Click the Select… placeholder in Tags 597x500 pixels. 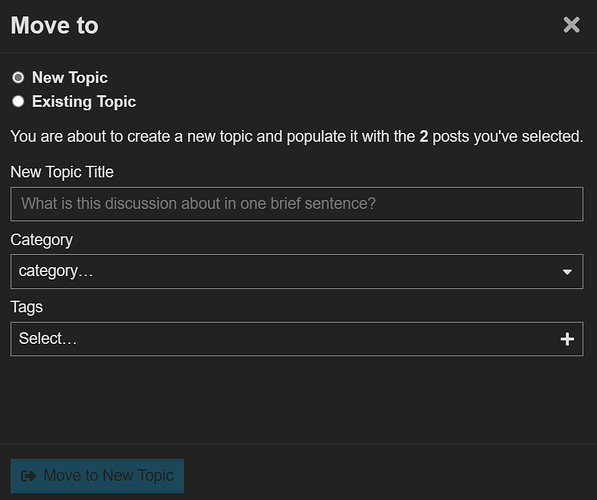[x=48, y=339]
